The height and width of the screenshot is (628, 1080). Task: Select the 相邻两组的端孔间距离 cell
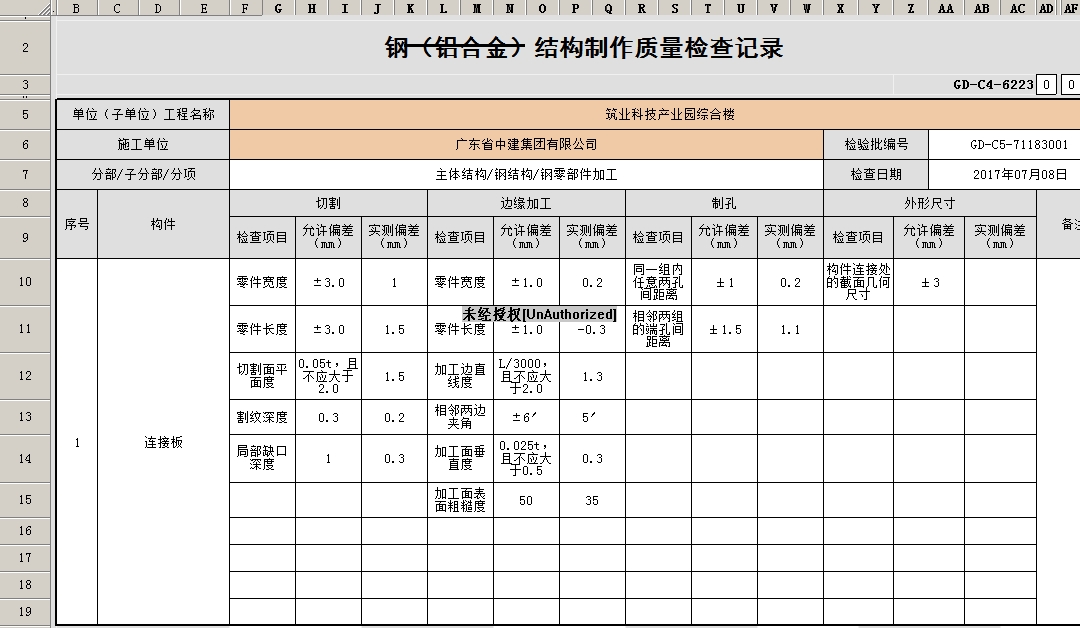click(x=658, y=329)
